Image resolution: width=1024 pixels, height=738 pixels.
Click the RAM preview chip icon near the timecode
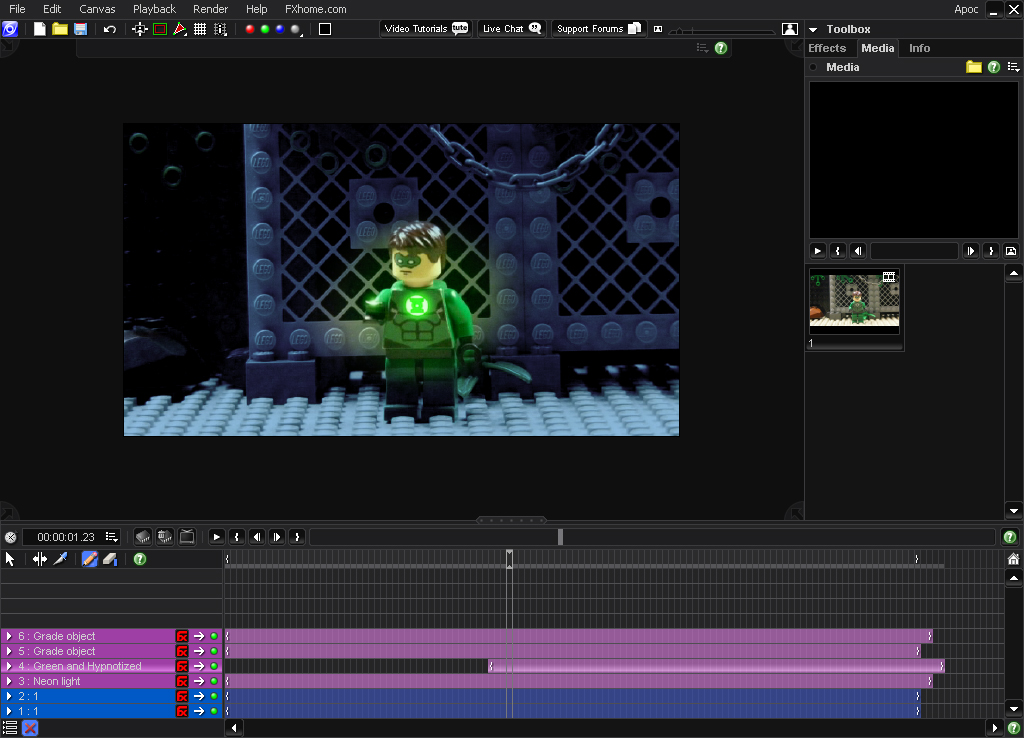(x=142, y=537)
